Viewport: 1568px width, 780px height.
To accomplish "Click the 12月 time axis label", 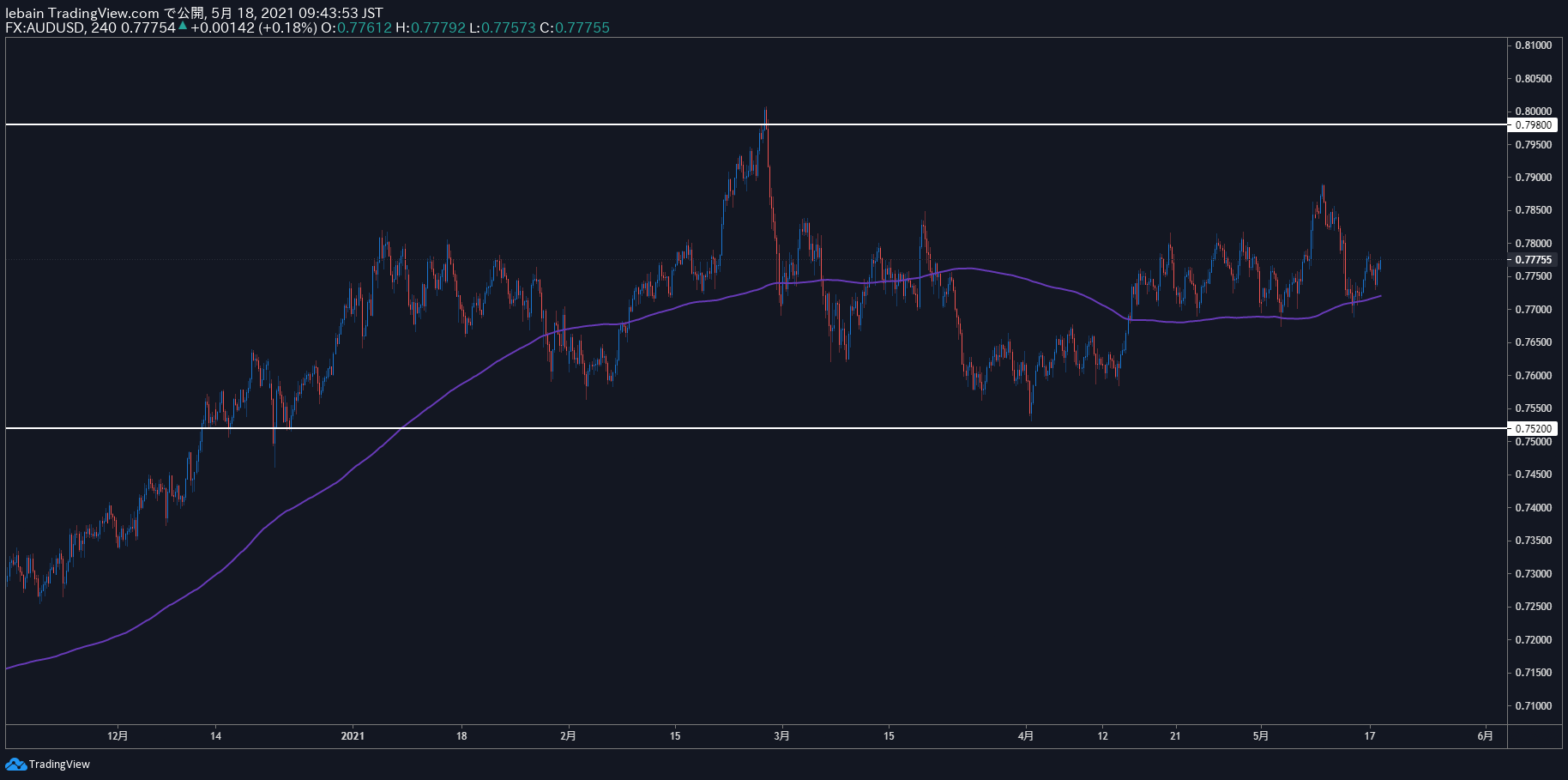I will (x=118, y=735).
